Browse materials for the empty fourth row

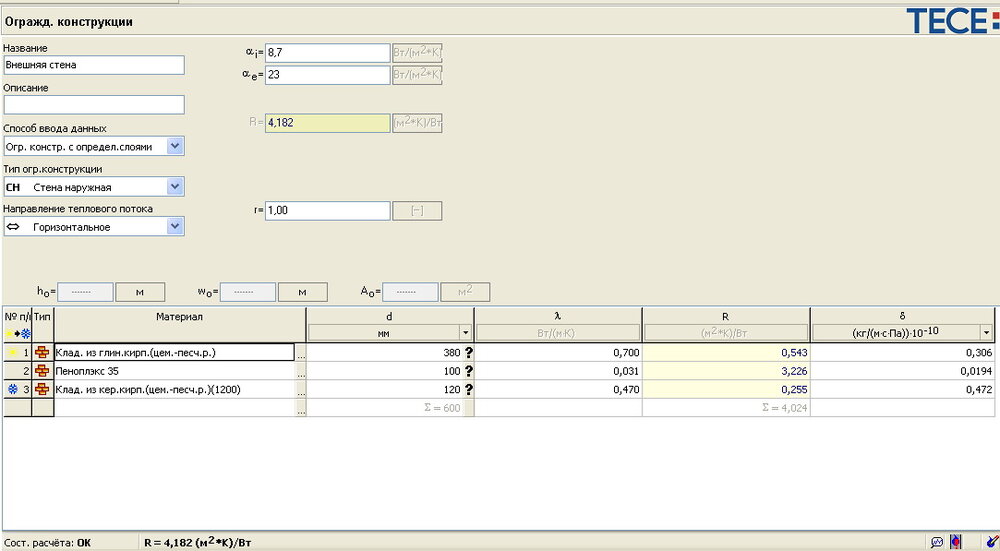click(x=300, y=408)
